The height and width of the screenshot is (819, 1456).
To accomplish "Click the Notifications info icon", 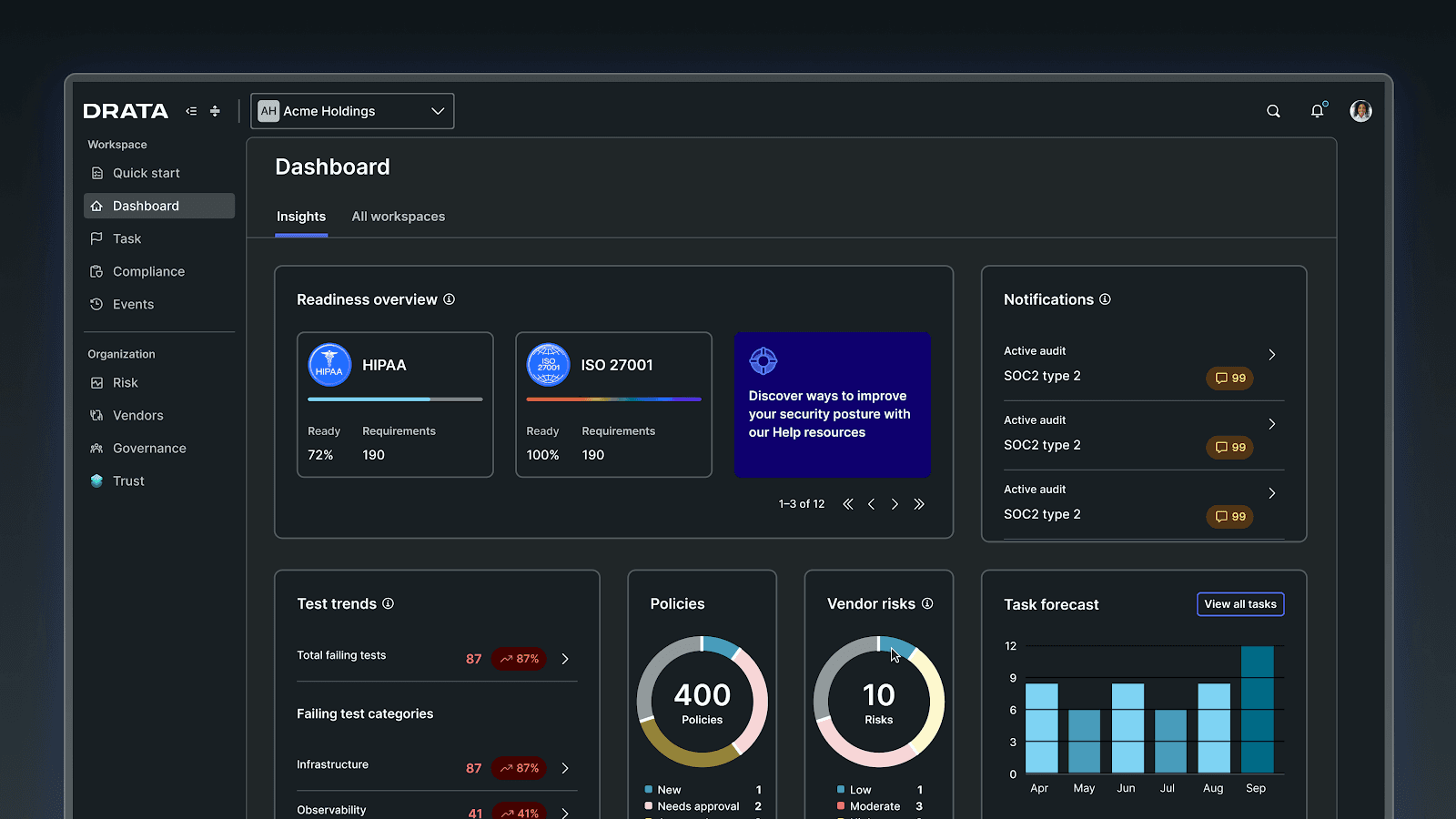I will pyautogui.click(x=1105, y=299).
